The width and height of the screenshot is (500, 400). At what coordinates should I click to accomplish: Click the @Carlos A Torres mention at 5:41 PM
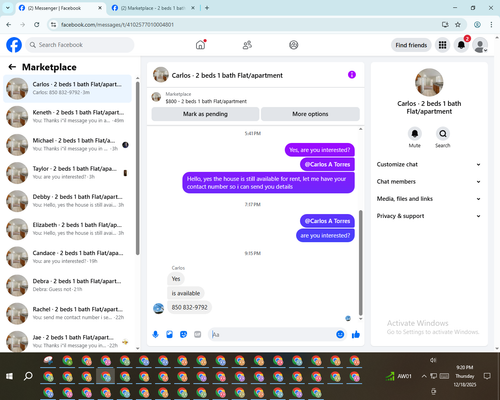327,164
